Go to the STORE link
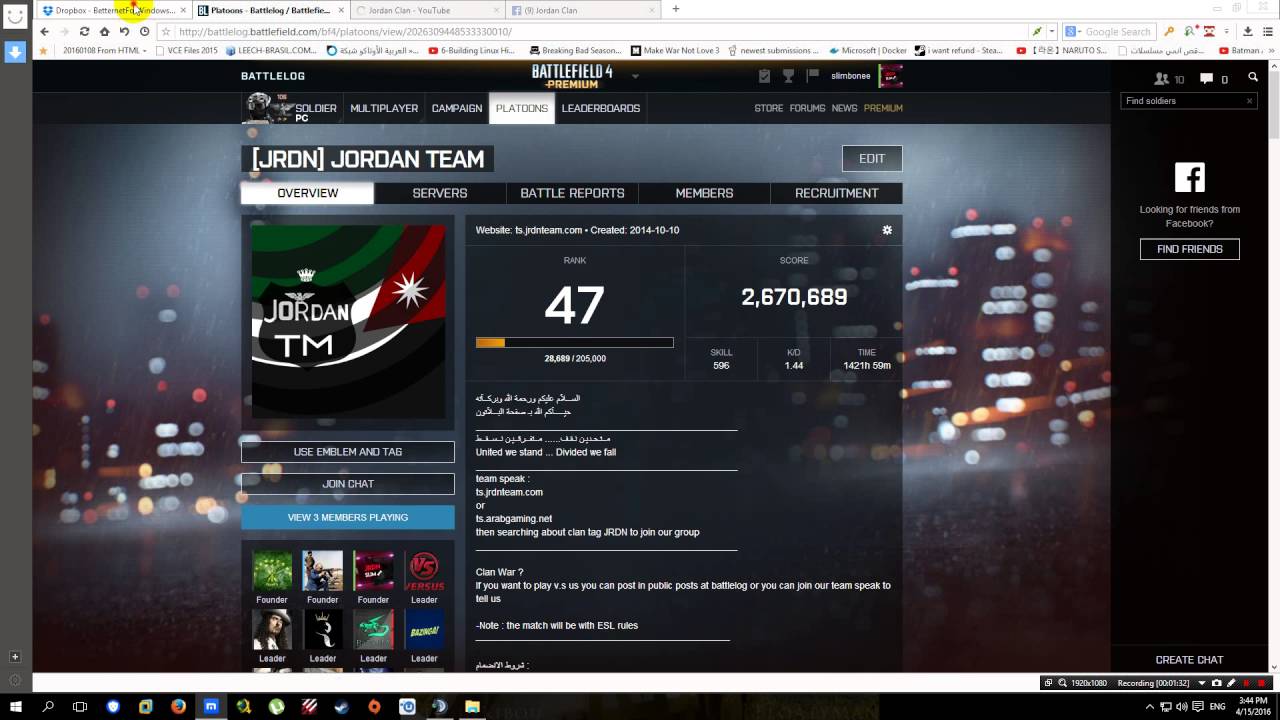 tap(769, 108)
